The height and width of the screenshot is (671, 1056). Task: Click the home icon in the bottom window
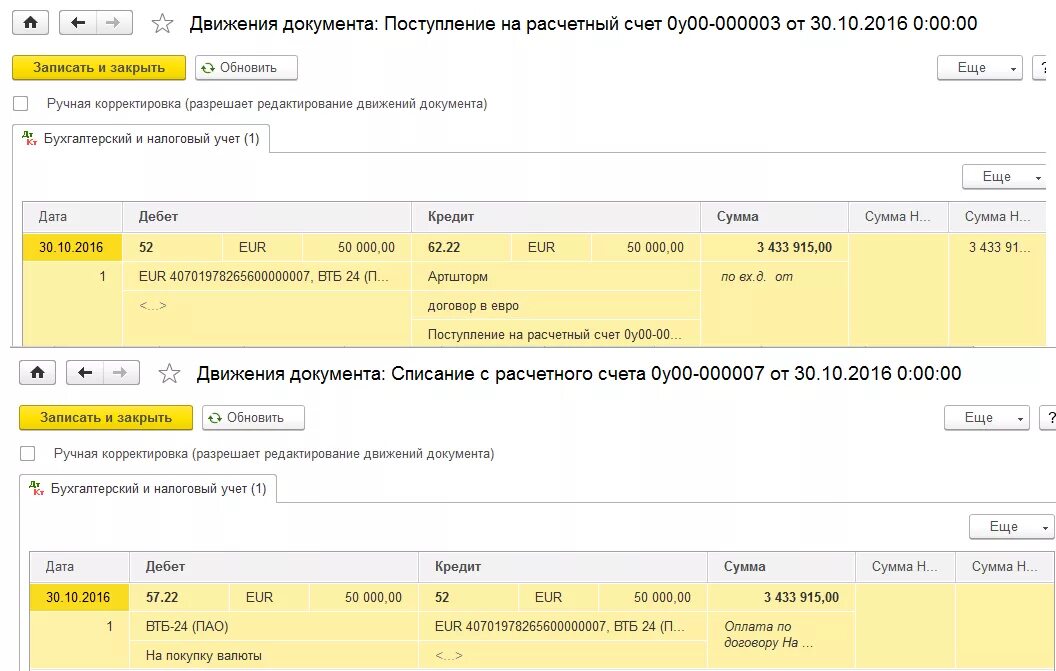[x=37, y=372]
